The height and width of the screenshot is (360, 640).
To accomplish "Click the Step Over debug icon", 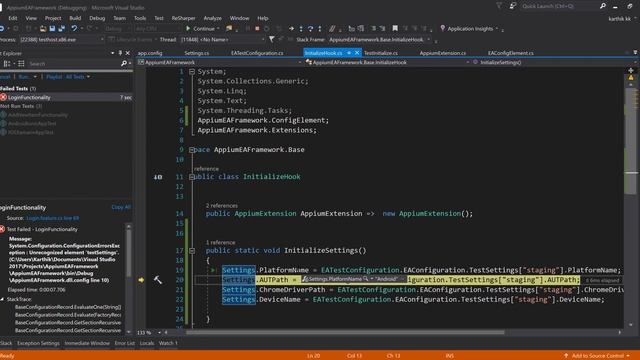I will [x=311, y=29].
